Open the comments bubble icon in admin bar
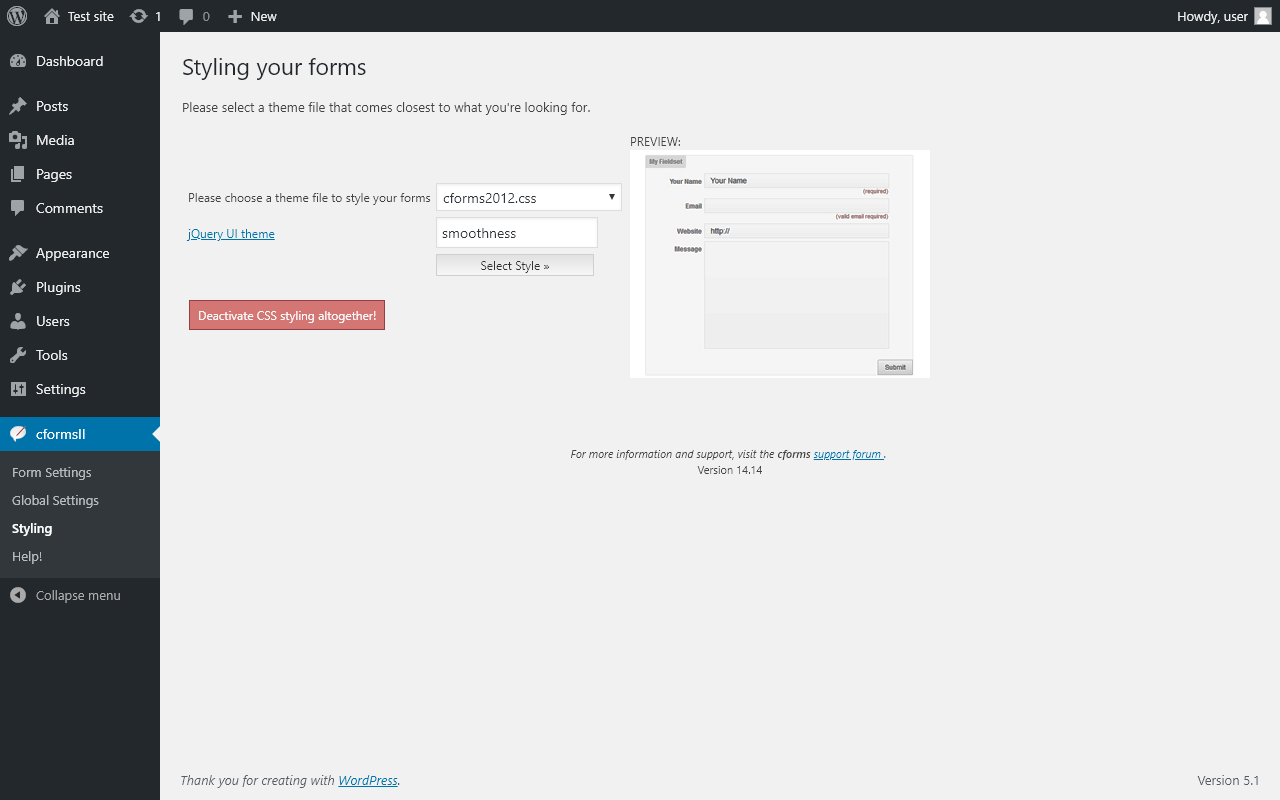Screen dimensions: 1280x800 click(187, 16)
